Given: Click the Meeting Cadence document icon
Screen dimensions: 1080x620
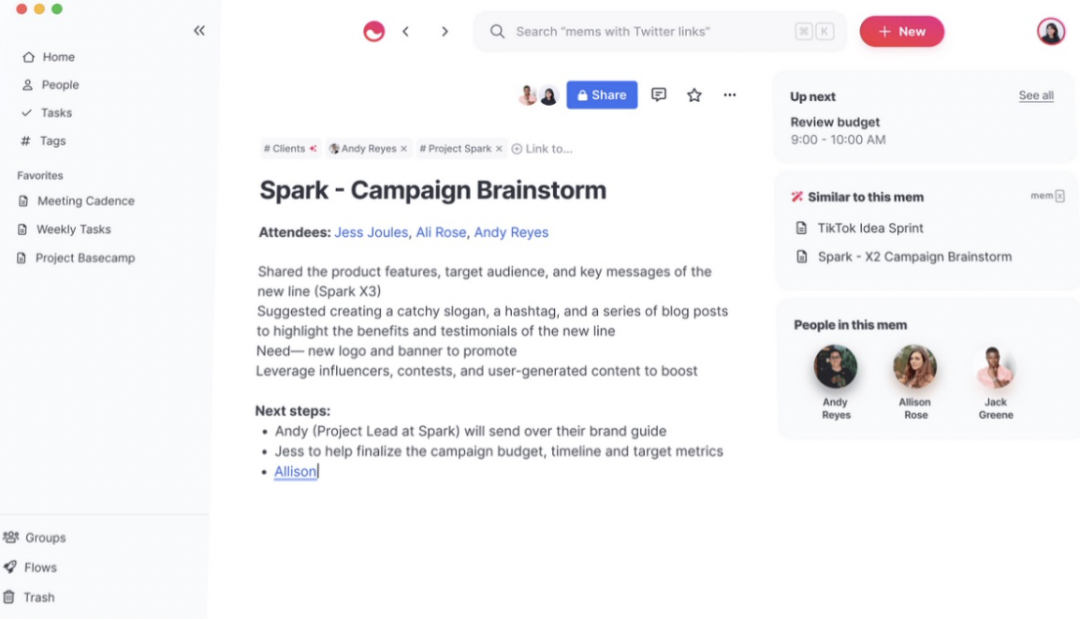Looking at the screenshot, I should (23, 201).
